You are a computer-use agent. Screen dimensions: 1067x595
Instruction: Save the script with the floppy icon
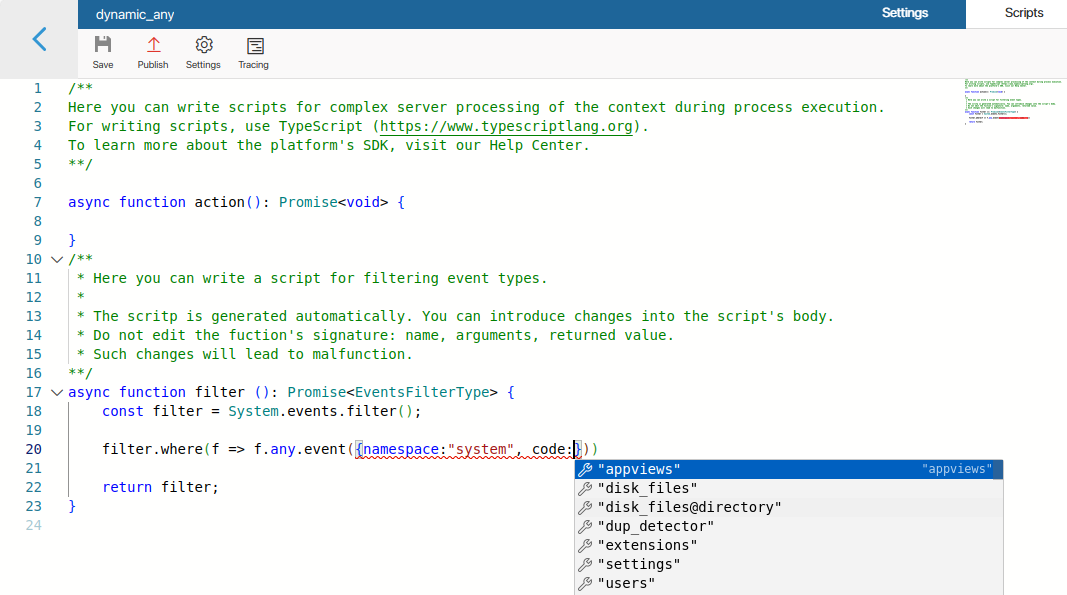103,46
